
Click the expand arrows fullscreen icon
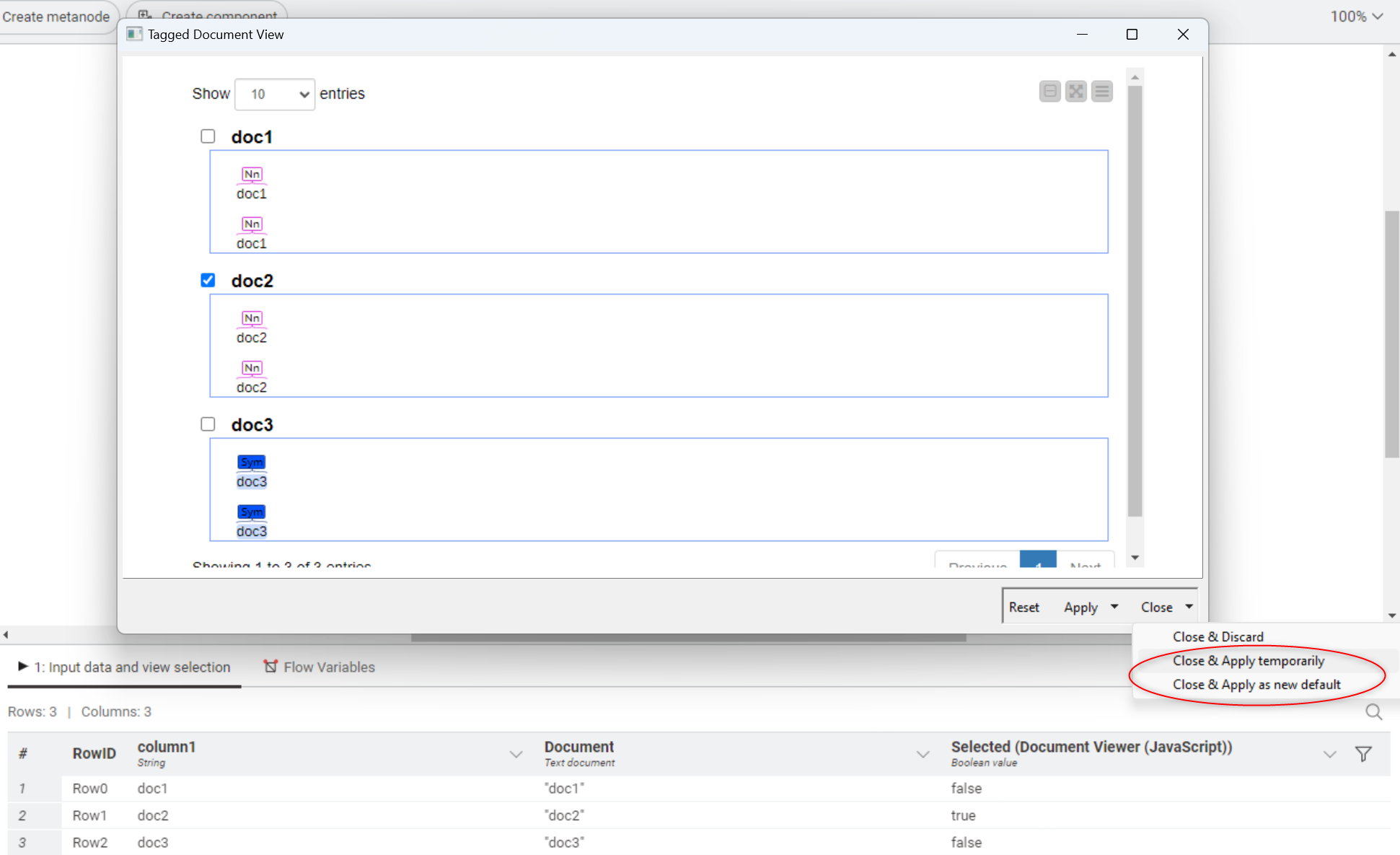[x=1075, y=92]
